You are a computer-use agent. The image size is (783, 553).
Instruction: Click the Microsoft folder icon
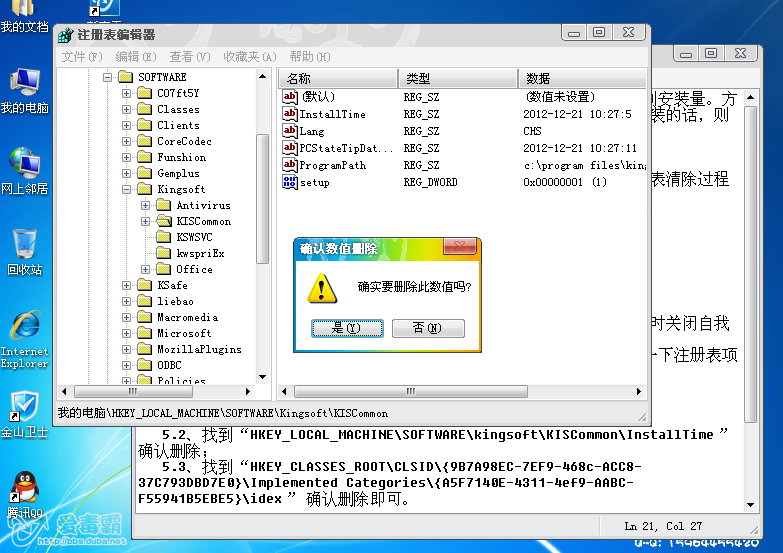pyautogui.click(x=144, y=333)
